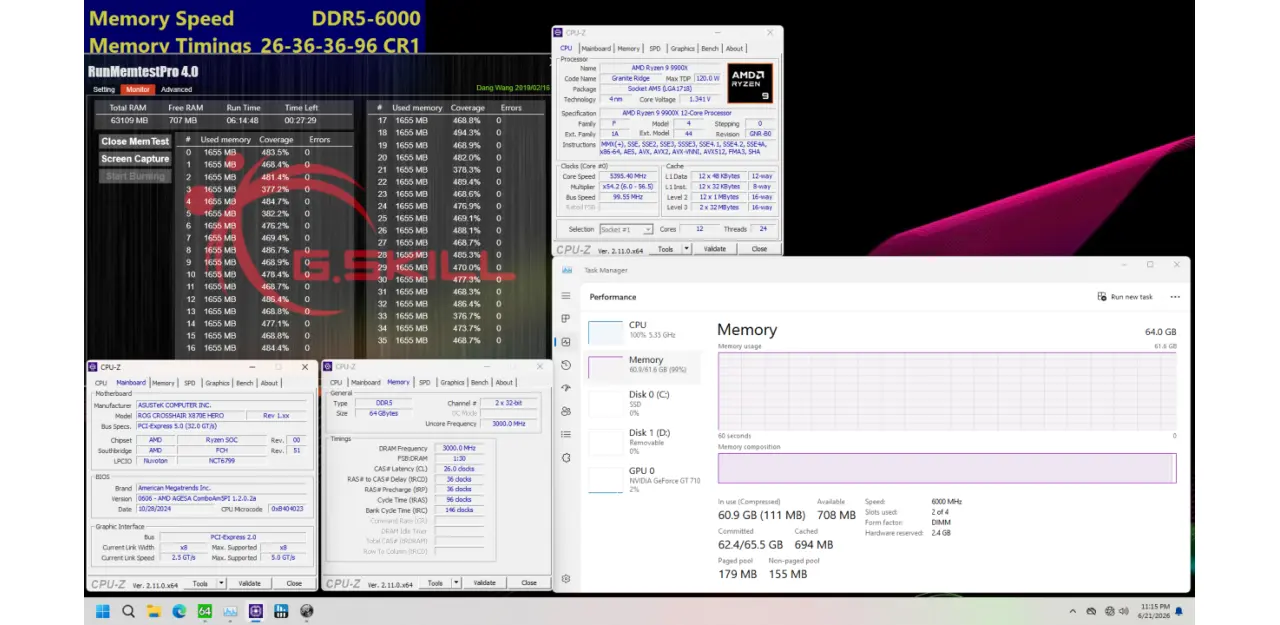The image size is (1280, 625).
Task: Open Users page in Task Manager sidebar
Action: click(x=566, y=411)
